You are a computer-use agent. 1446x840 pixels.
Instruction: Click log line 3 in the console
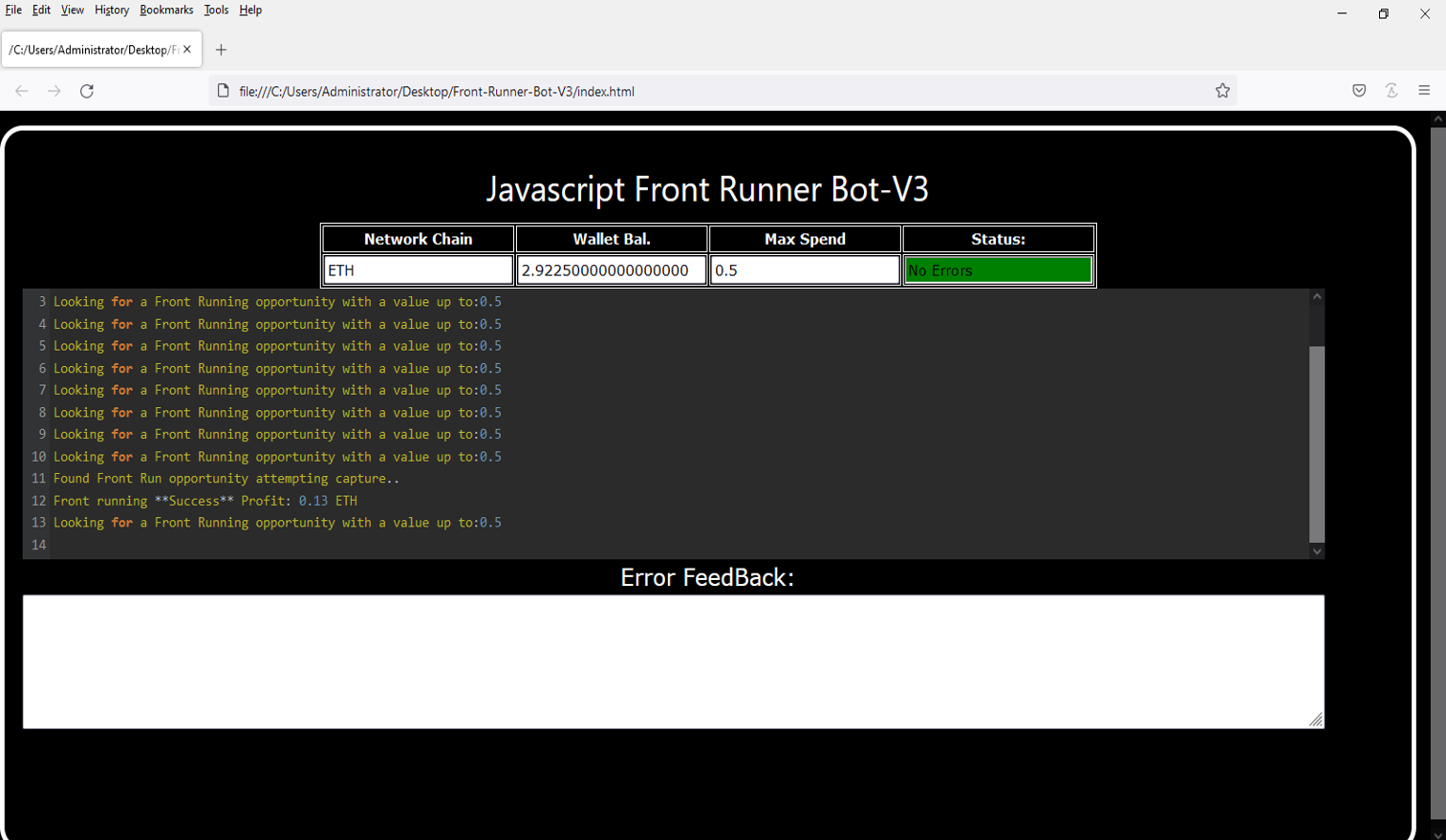pyautogui.click(x=277, y=302)
